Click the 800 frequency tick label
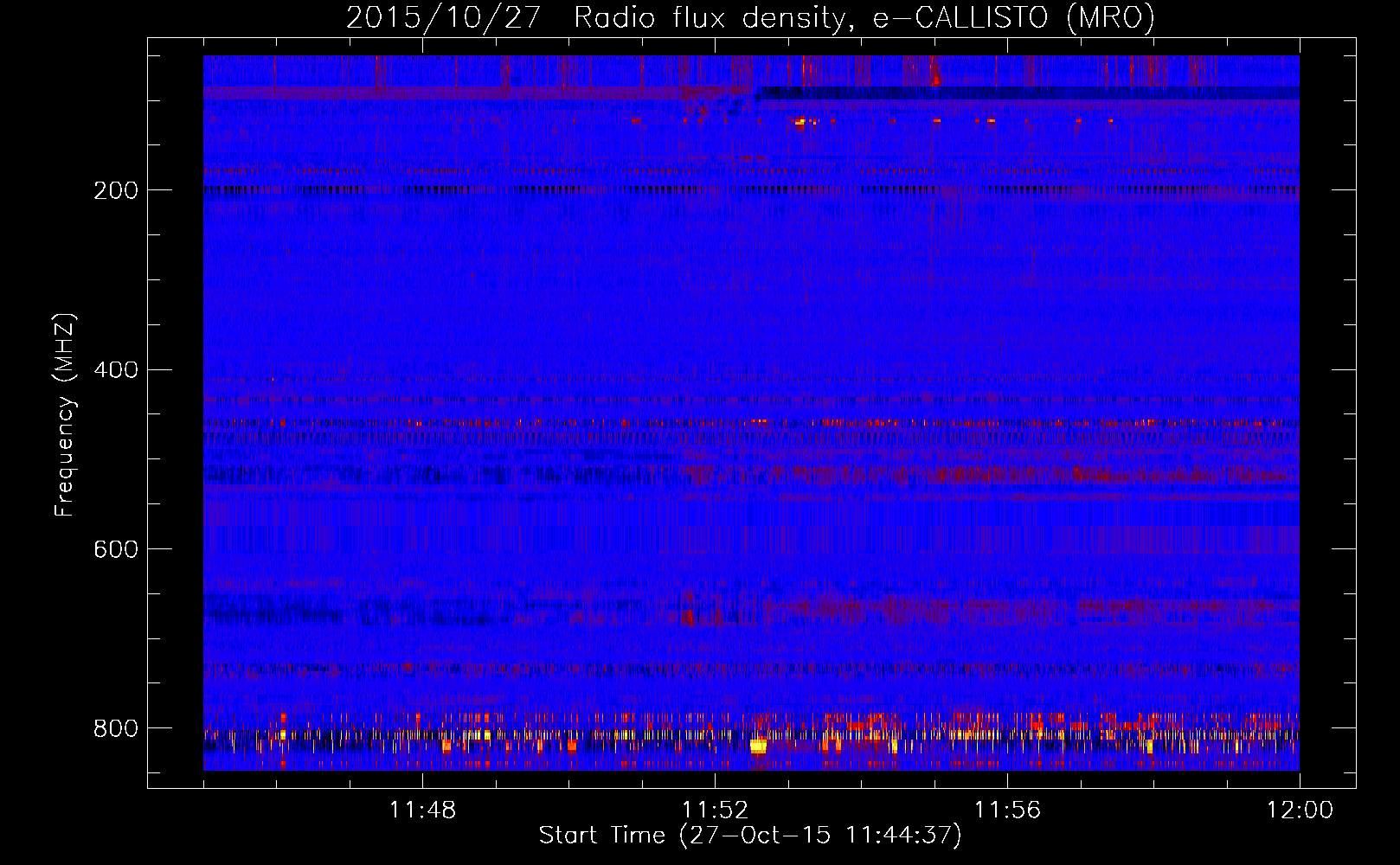Viewport: 1400px width, 865px height. [x=116, y=728]
